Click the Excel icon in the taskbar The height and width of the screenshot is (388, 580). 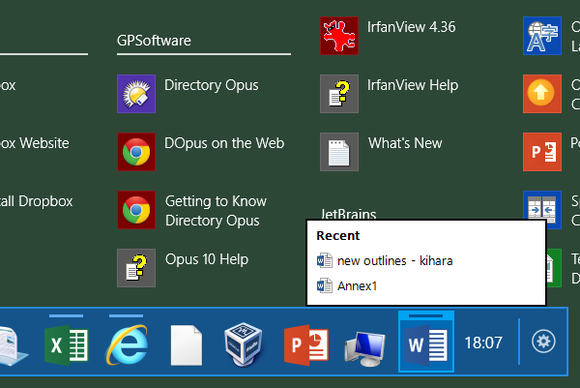[x=66, y=345]
